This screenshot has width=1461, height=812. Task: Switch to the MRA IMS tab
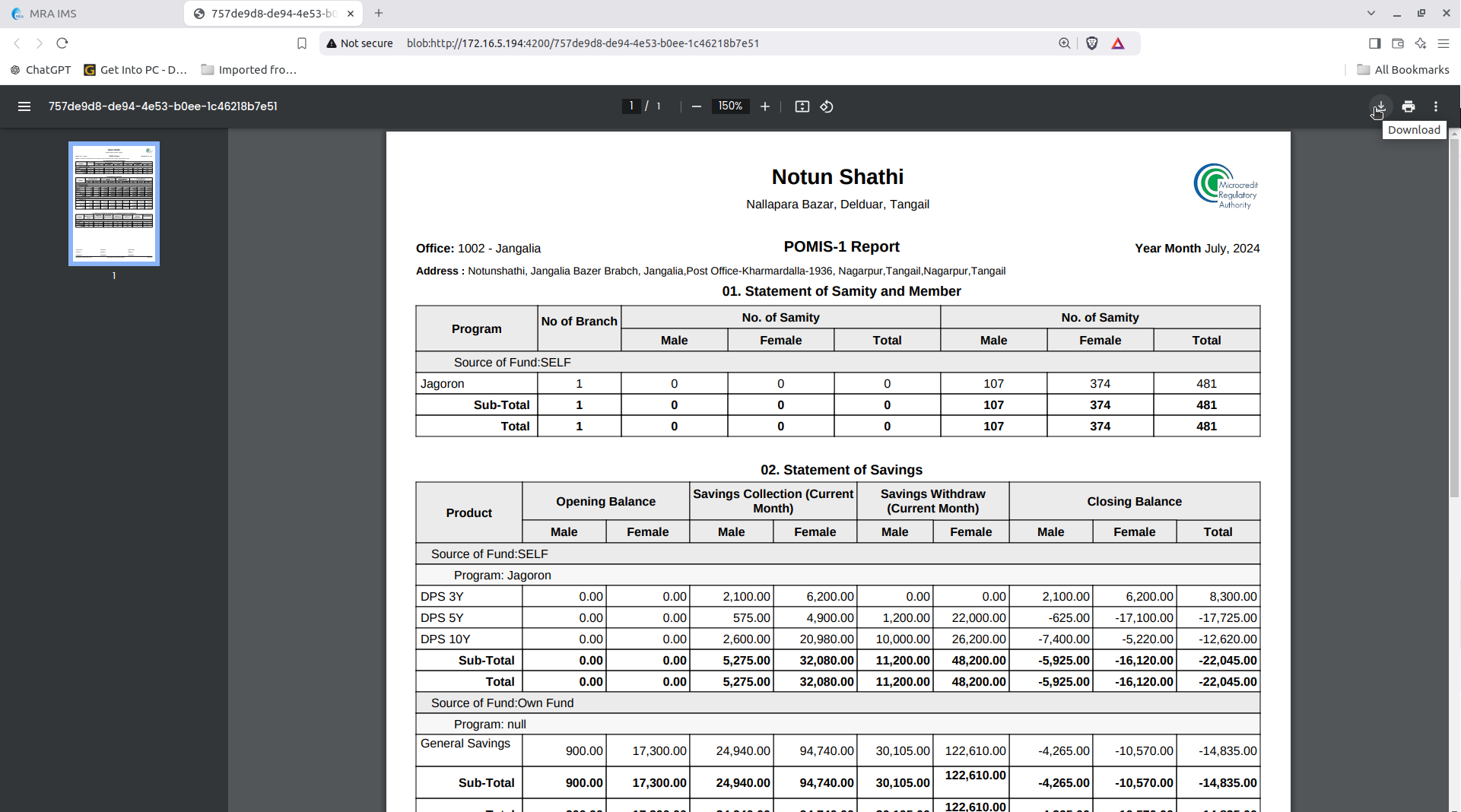pos(91,14)
